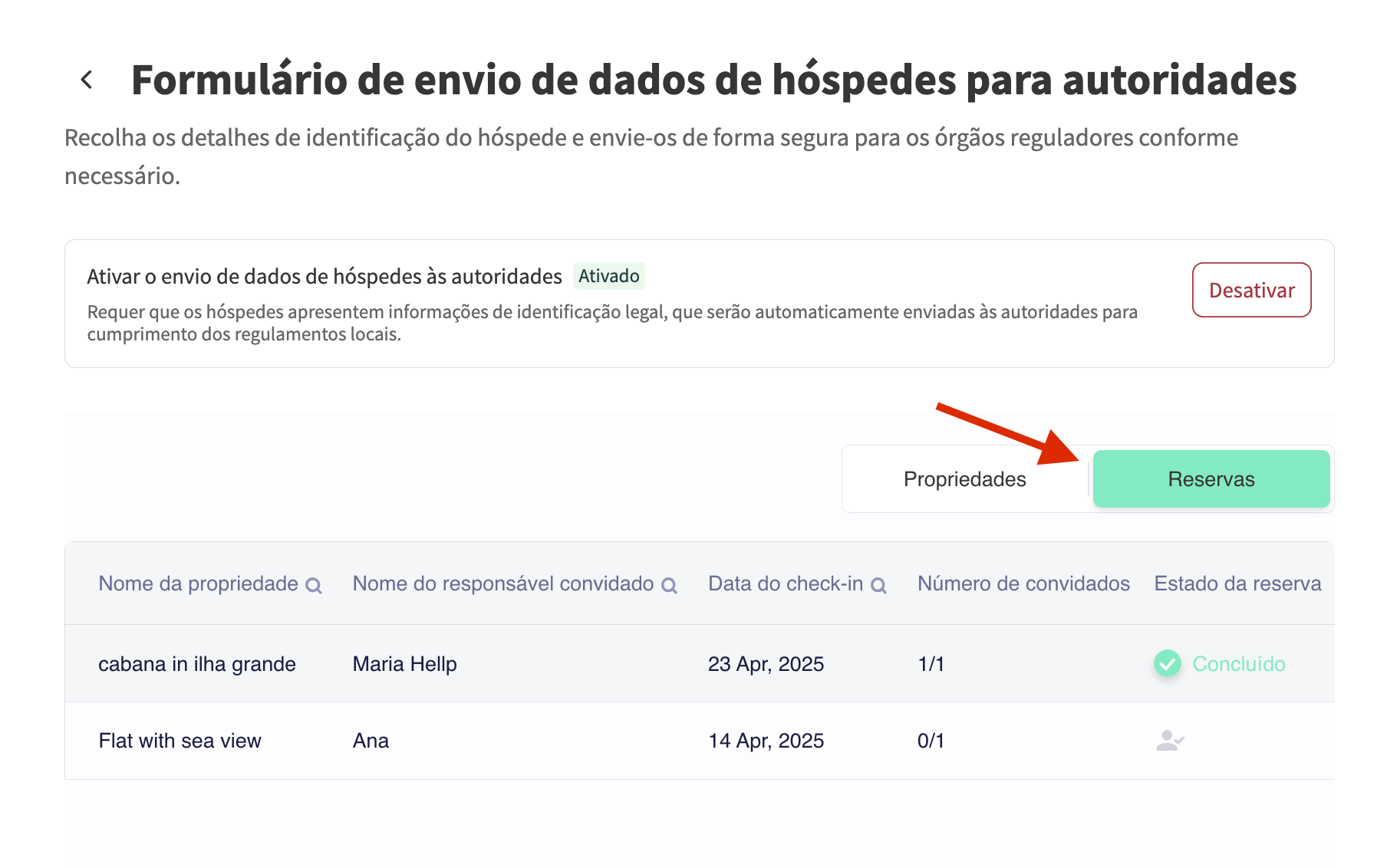Click Número de convidados column header
This screenshot has width=1387, height=868.
pos(1023,584)
